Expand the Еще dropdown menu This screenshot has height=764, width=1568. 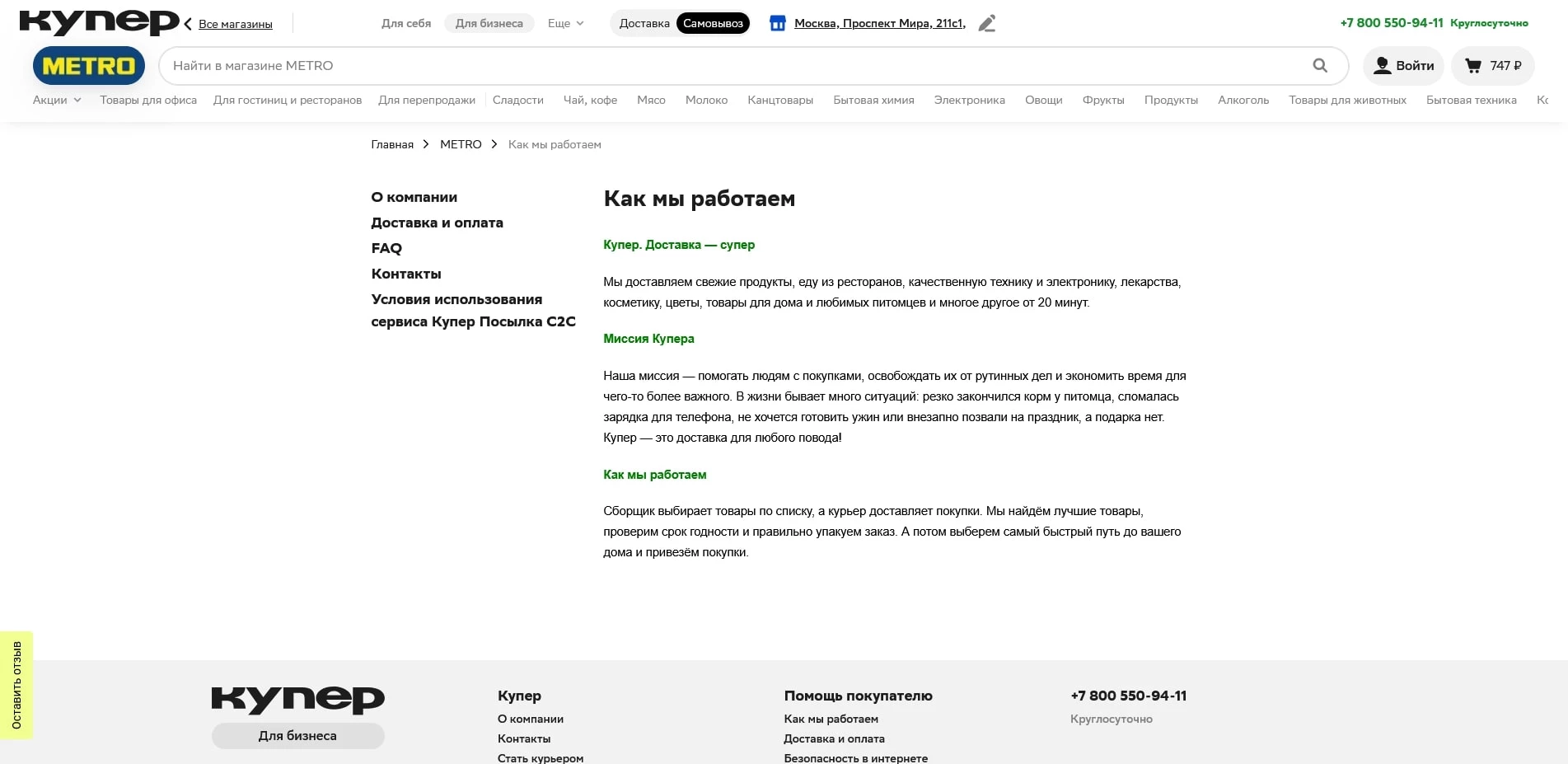click(565, 24)
